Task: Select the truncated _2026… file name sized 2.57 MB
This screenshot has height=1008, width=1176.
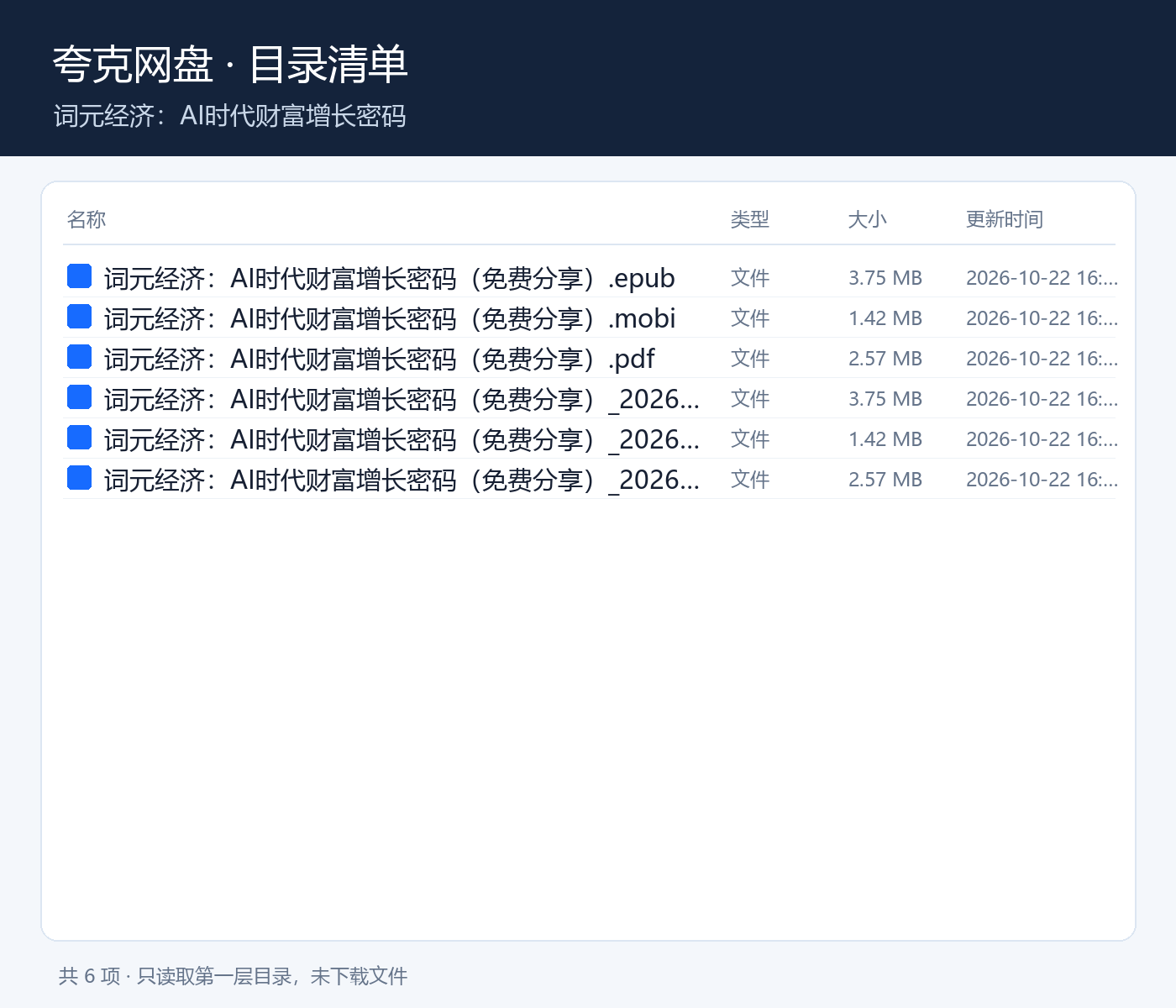Action: (402, 480)
